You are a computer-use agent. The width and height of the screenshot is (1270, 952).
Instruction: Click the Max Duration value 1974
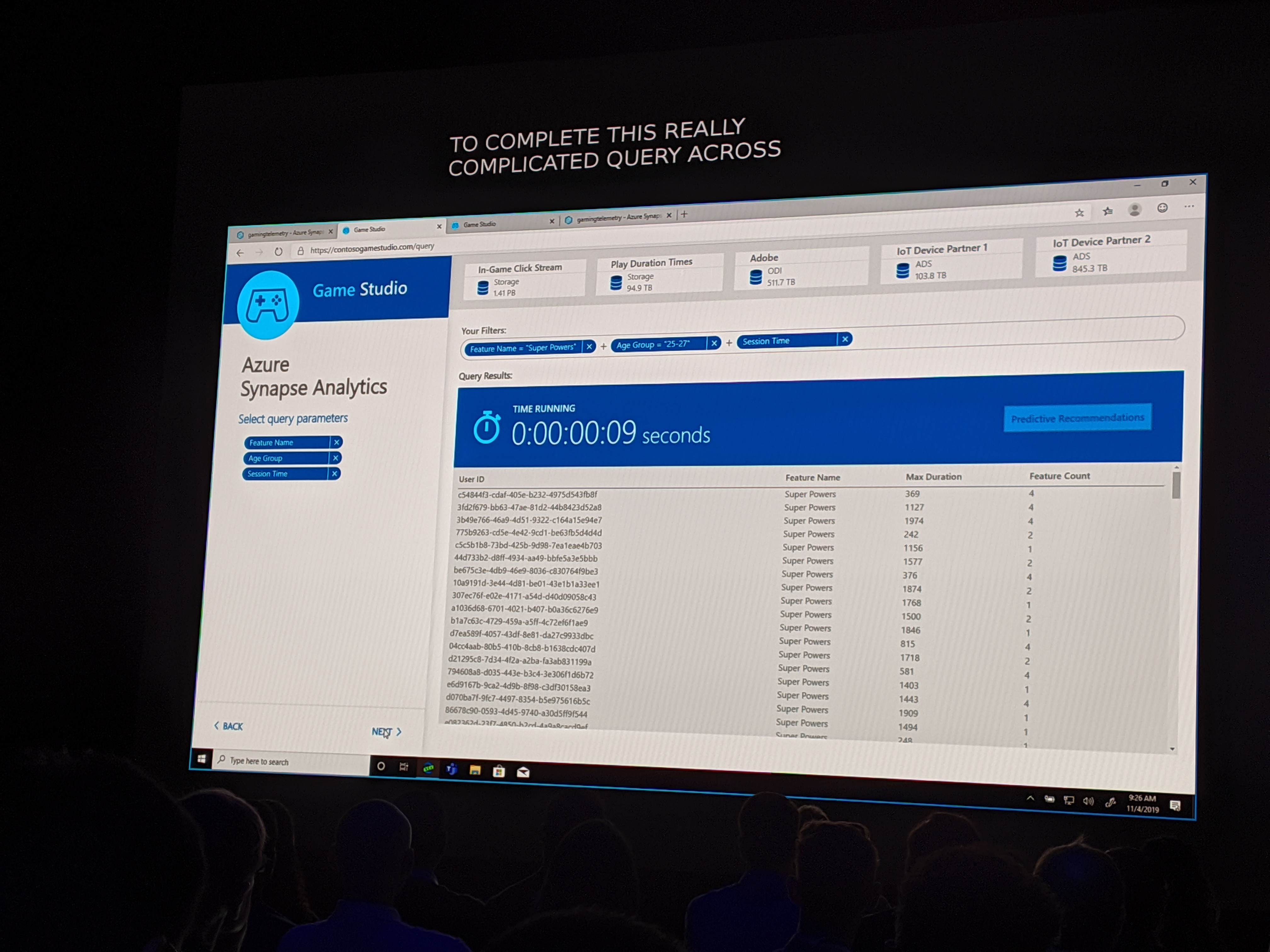click(x=913, y=520)
